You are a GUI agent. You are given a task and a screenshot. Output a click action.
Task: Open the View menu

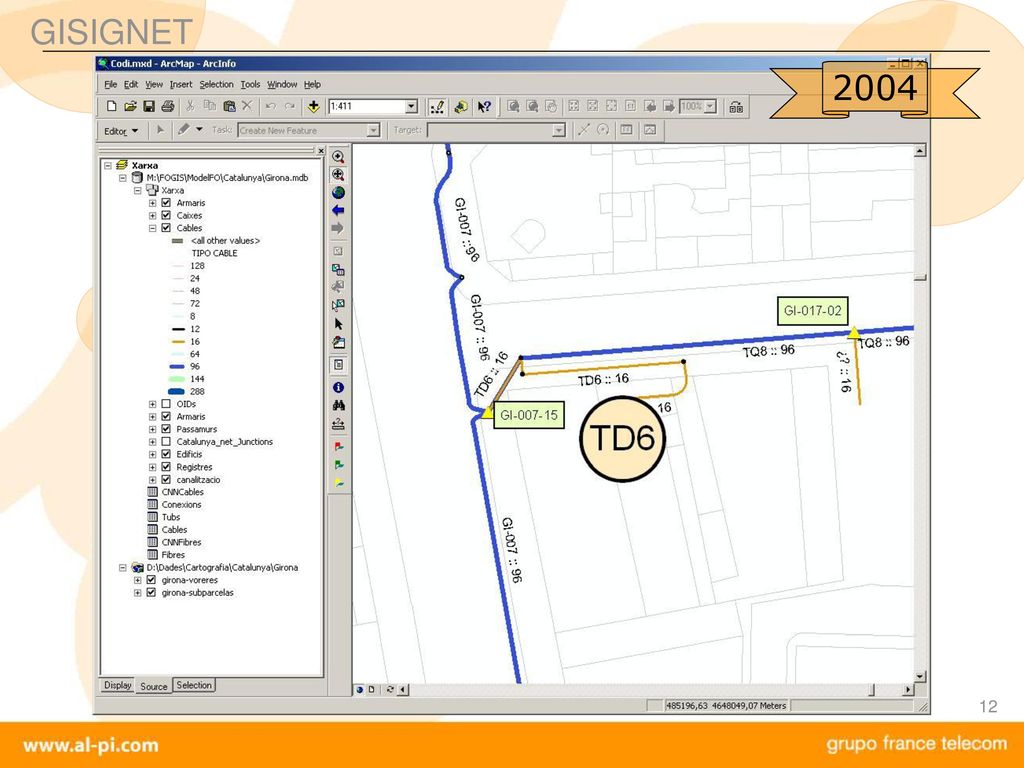coord(154,84)
